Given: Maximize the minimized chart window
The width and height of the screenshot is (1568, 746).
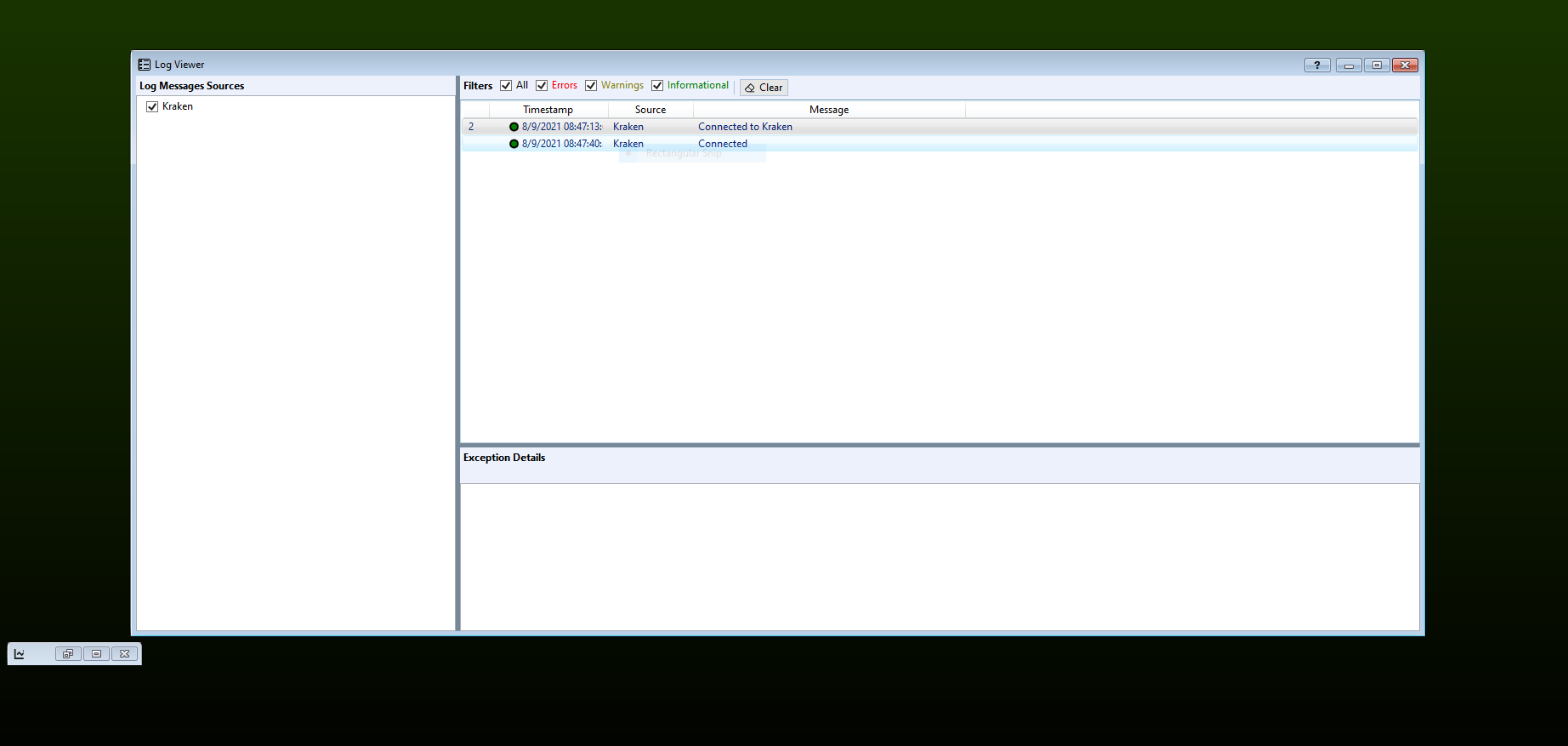Looking at the screenshot, I should click(x=96, y=654).
